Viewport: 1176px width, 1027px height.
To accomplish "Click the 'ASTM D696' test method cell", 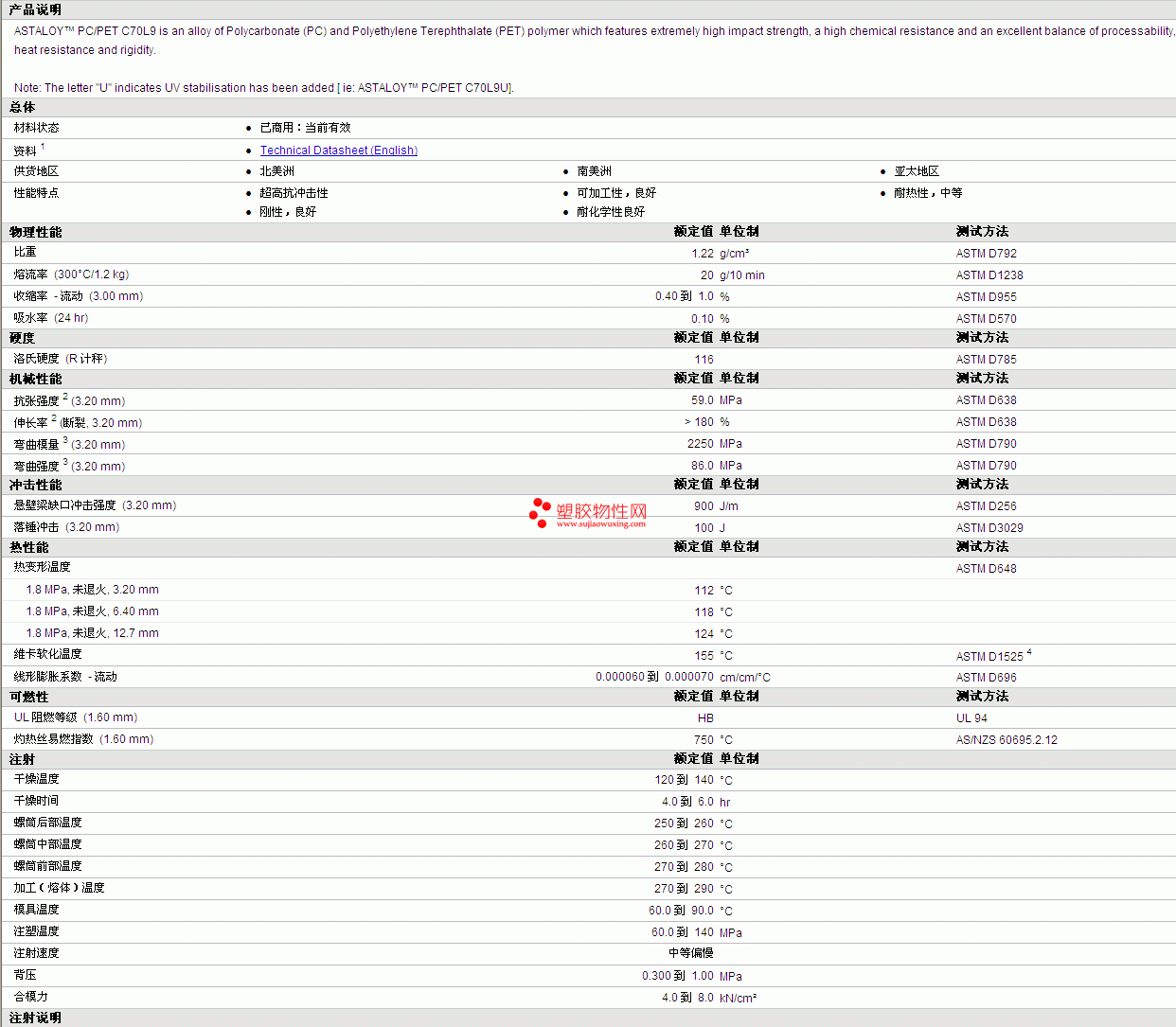I will (987, 678).
